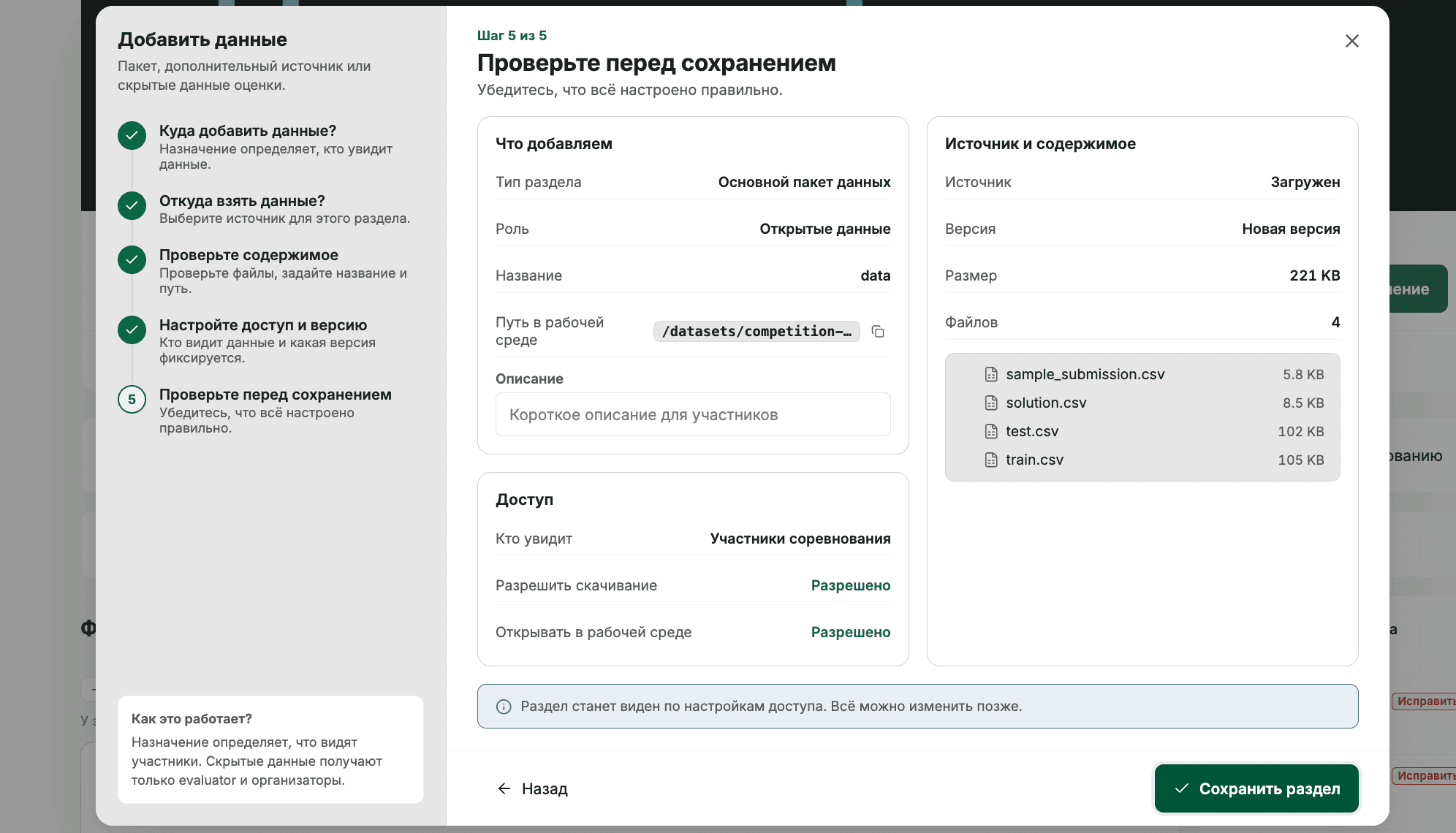Screen dimensions: 1456x833
Task: Copy the workspace path
Action: tap(878, 332)
